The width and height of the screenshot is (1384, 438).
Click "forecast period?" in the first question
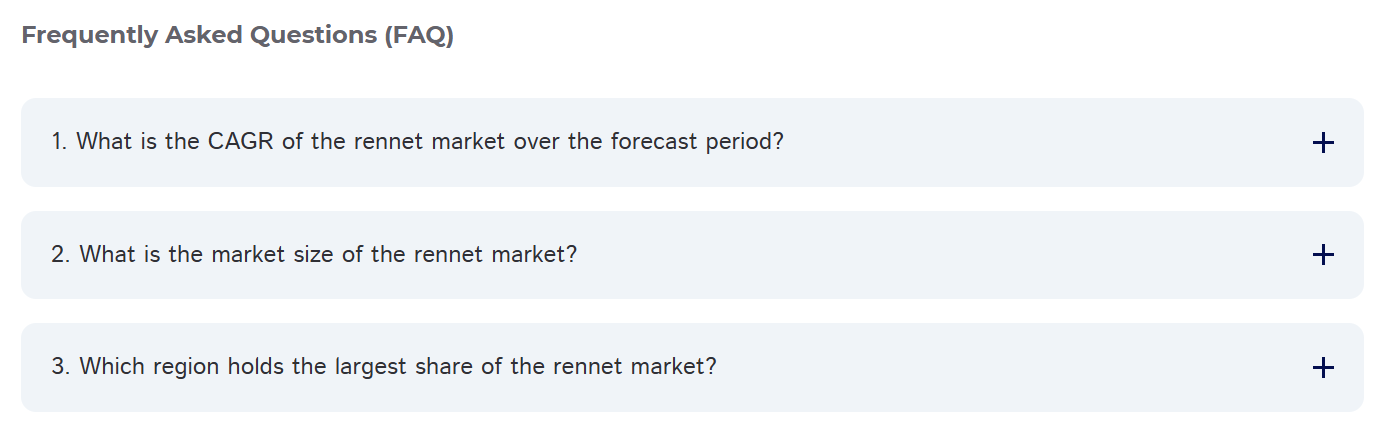point(696,142)
